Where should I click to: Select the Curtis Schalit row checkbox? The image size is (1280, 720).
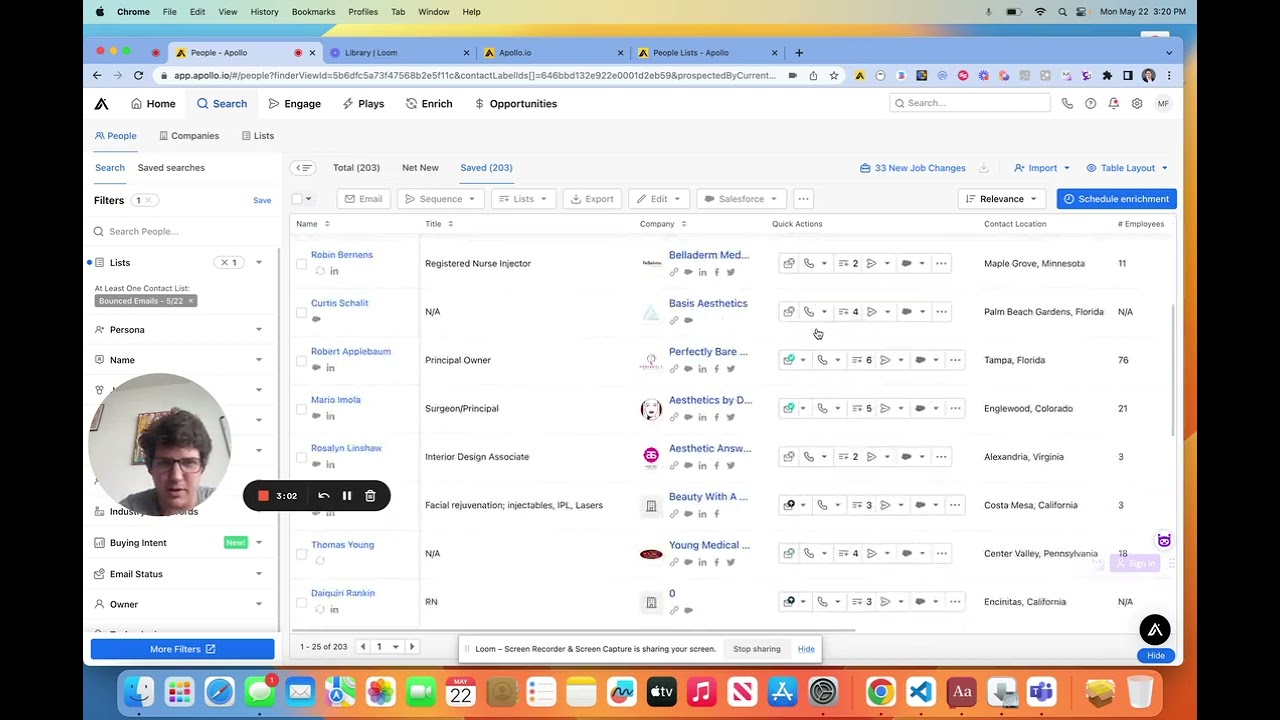pyautogui.click(x=301, y=312)
